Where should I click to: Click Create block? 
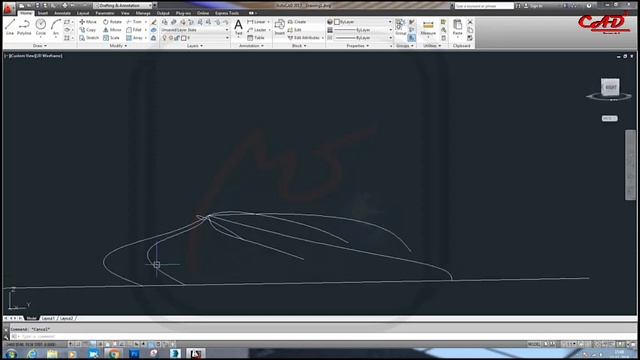297,22
